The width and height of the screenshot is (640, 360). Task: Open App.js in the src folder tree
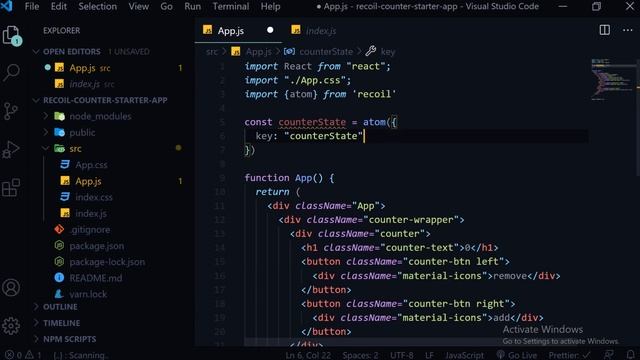point(88,181)
